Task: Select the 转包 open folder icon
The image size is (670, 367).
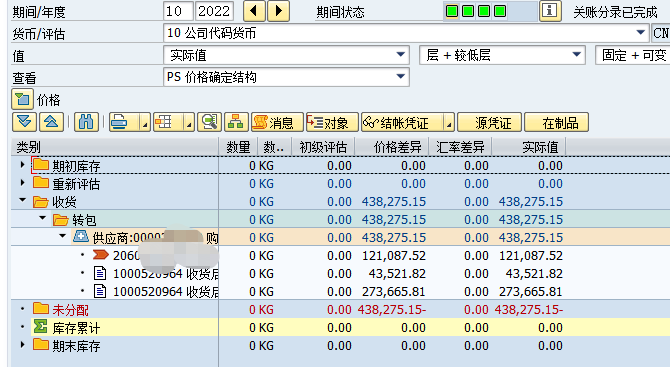Action: 61,220
